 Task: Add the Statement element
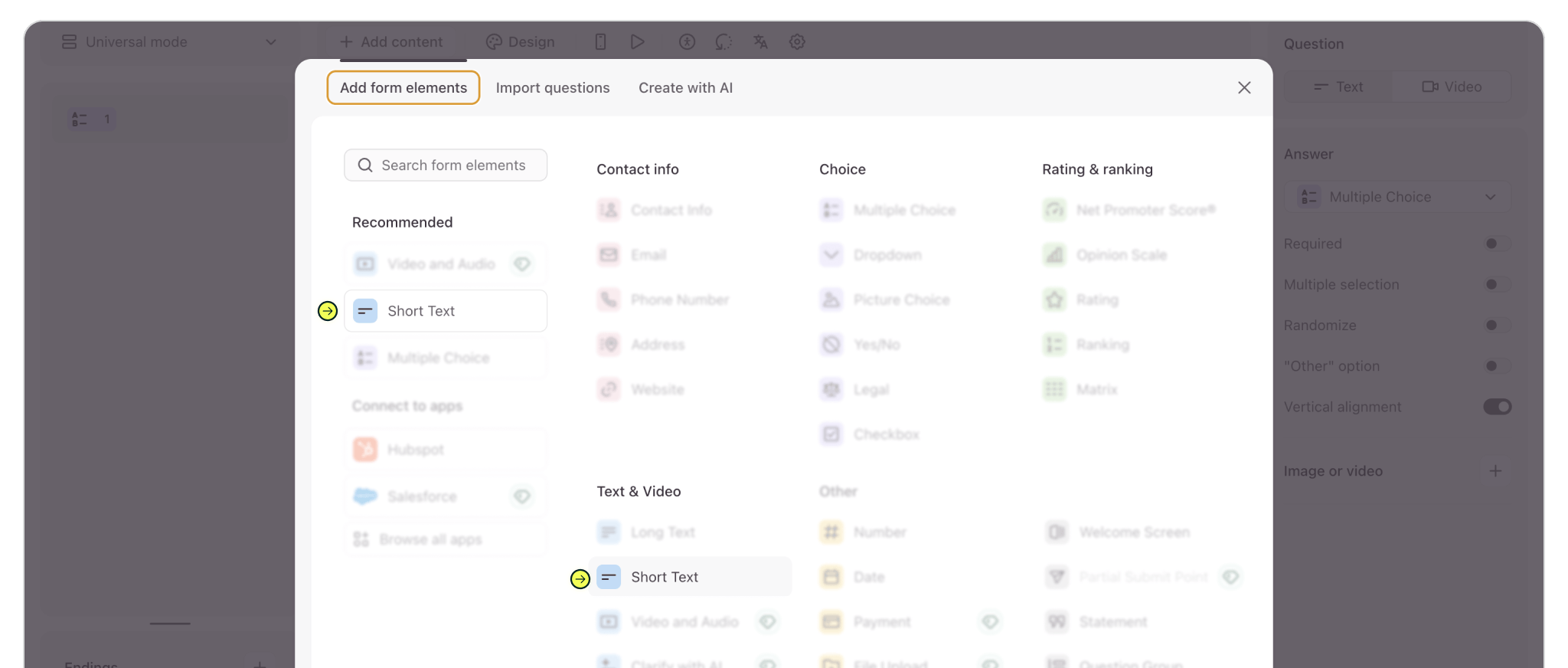point(1096,621)
